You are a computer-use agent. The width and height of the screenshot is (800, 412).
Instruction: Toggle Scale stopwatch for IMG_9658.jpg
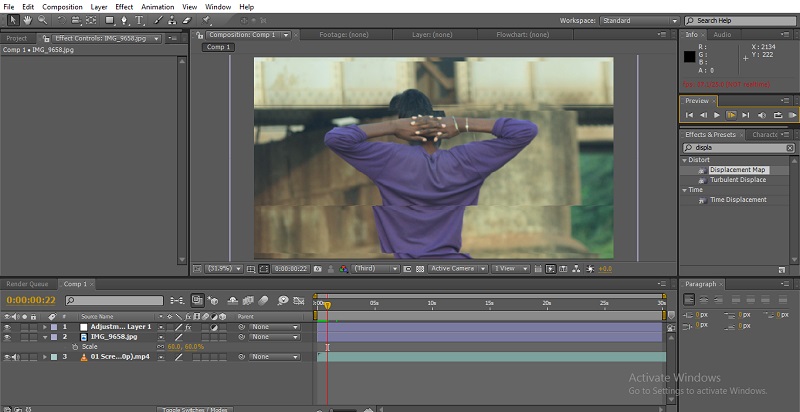coord(76,347)
